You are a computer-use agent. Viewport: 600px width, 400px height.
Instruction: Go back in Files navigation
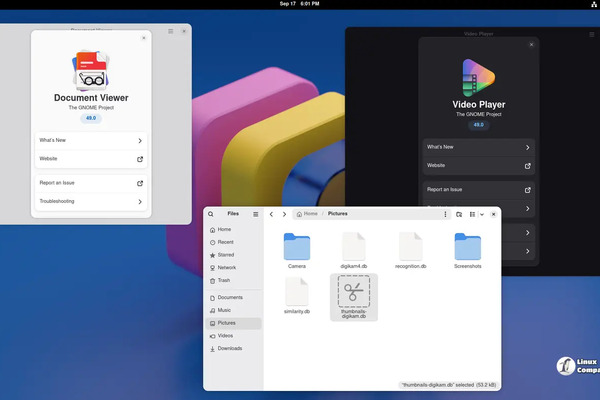(271, 214)
